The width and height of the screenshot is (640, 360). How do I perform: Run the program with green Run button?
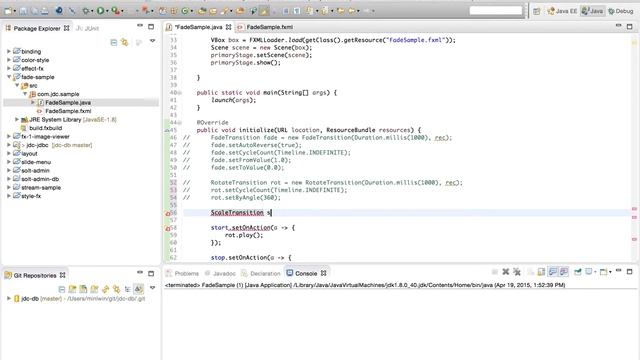100,11
